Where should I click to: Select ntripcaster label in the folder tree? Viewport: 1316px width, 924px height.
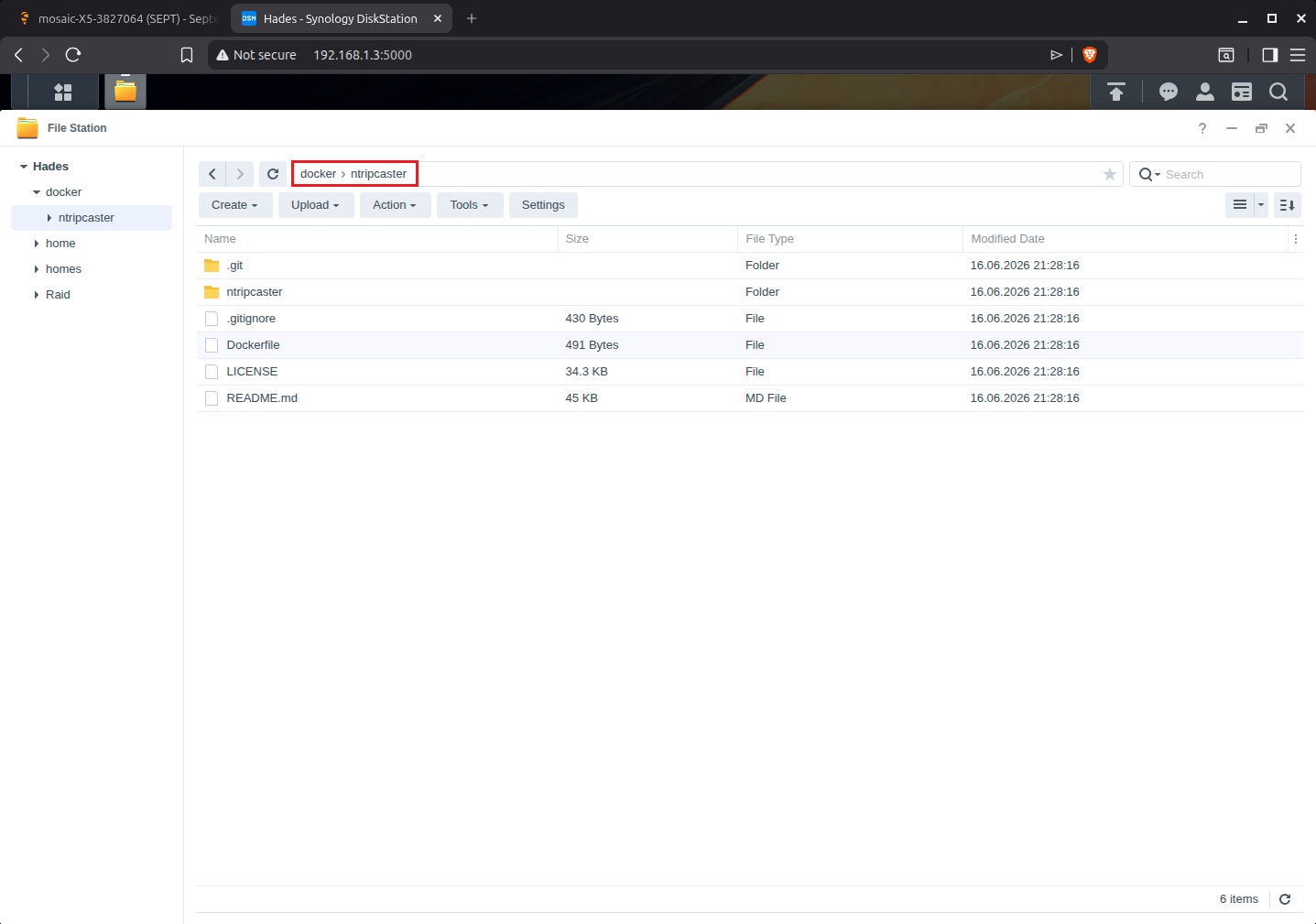click(86, 218)
